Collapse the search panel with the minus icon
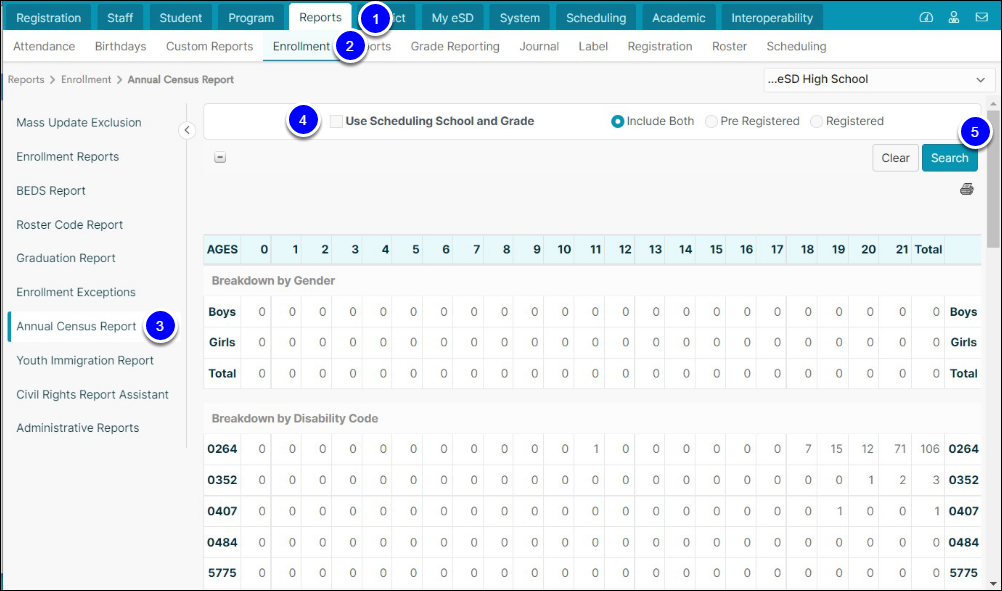The image size is (1002, 591). click(x=220, y=157)
